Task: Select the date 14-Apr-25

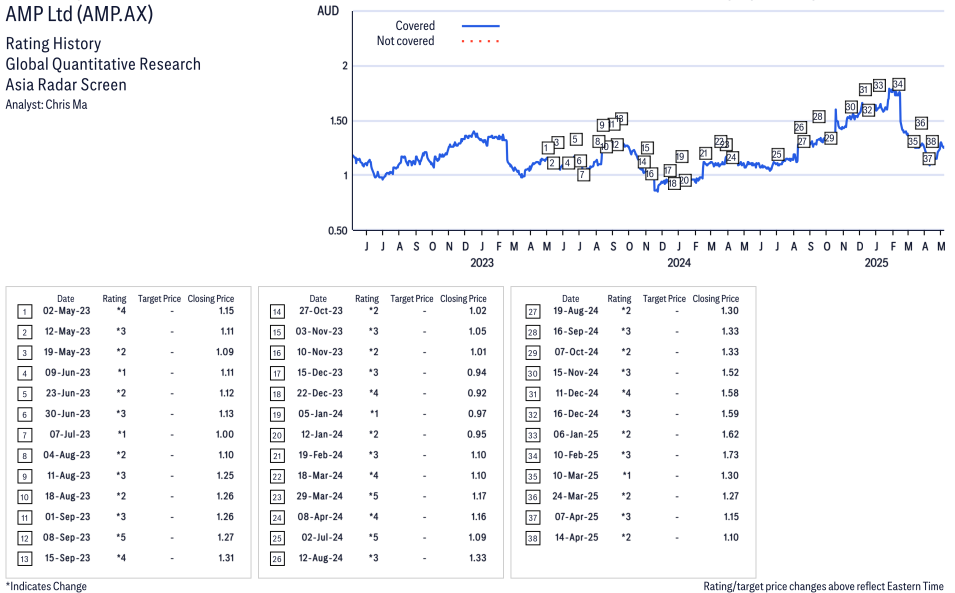Action: pos(576,537)
